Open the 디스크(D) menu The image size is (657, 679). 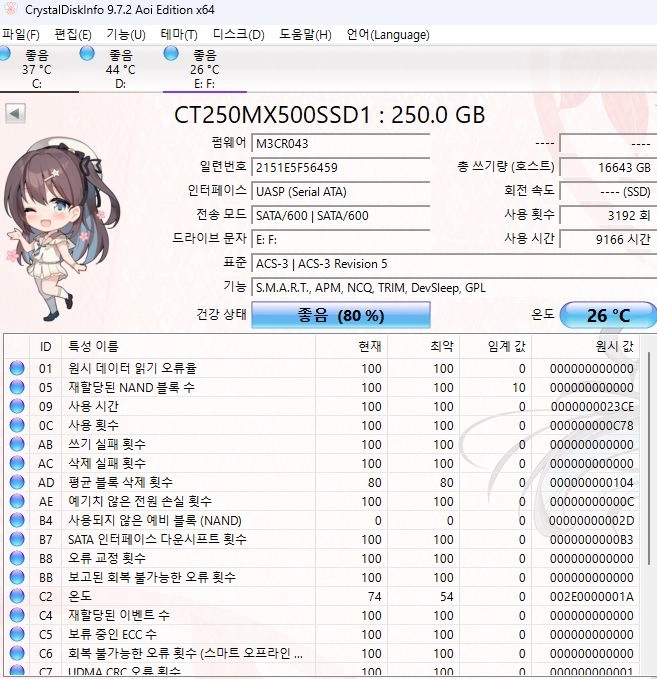(x=239, y=34)
